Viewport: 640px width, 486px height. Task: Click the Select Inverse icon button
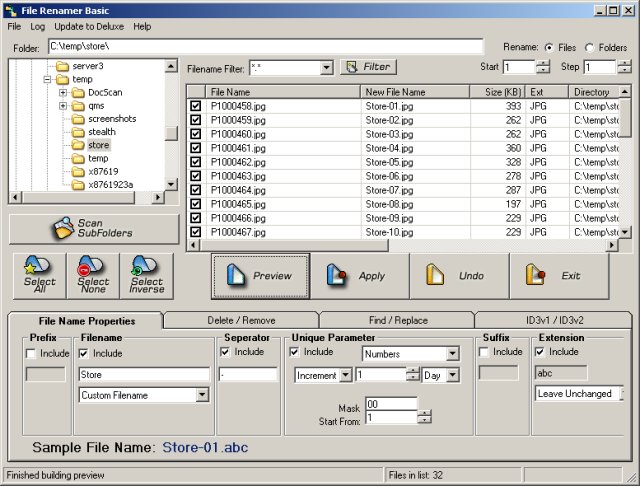(x=147, y=276)
